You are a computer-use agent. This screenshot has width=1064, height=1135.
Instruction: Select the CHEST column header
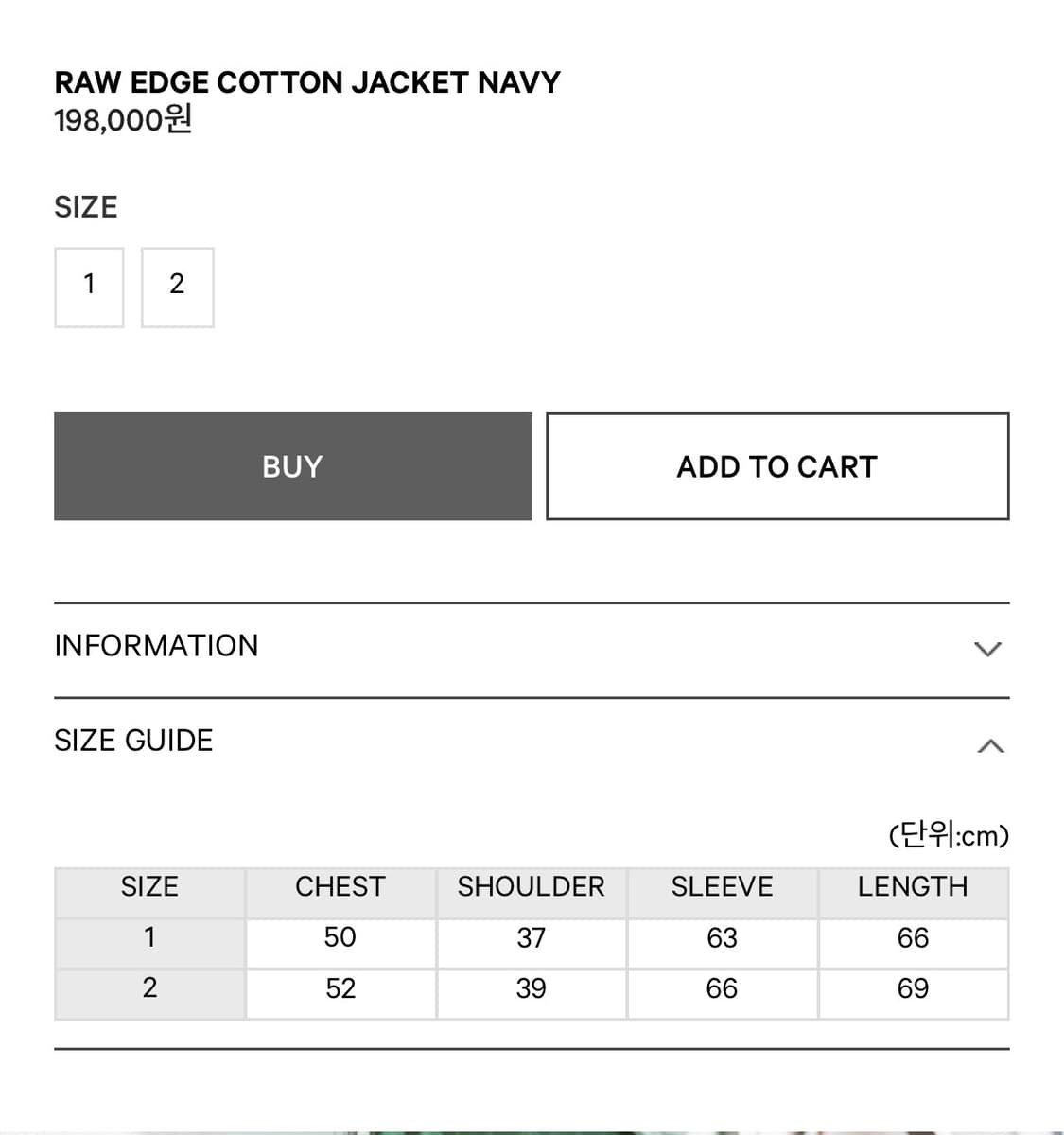click(x=340, y=887)
